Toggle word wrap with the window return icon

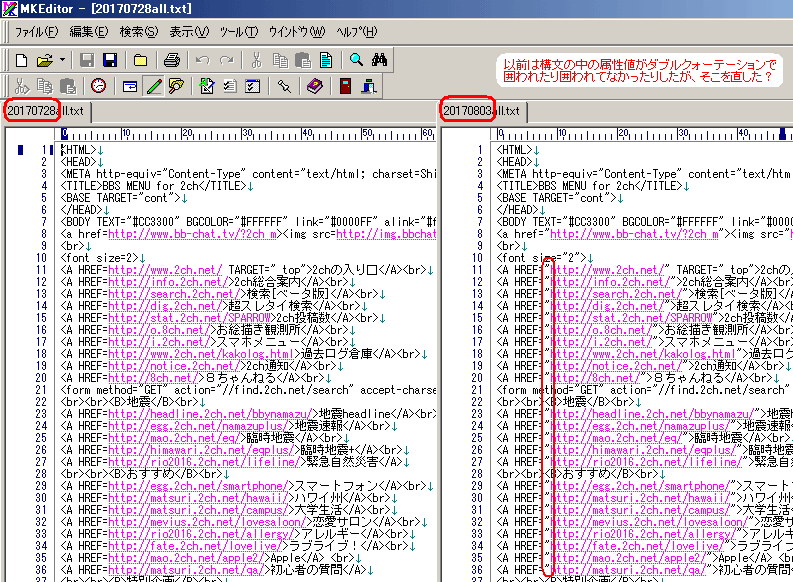[129, 86]
